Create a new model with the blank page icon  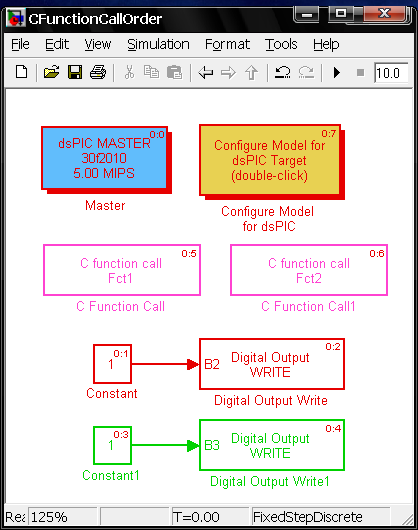click(22, 72)
